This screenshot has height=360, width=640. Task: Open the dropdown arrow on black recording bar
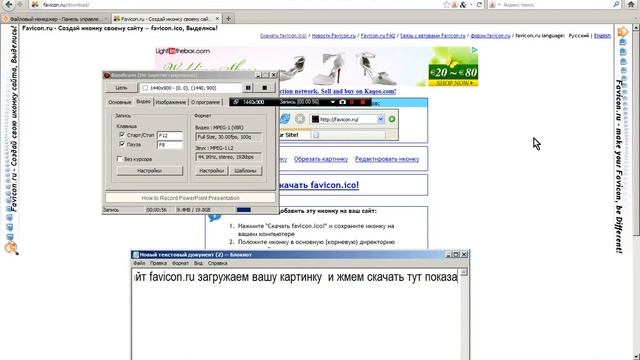[x=333, y=102]
